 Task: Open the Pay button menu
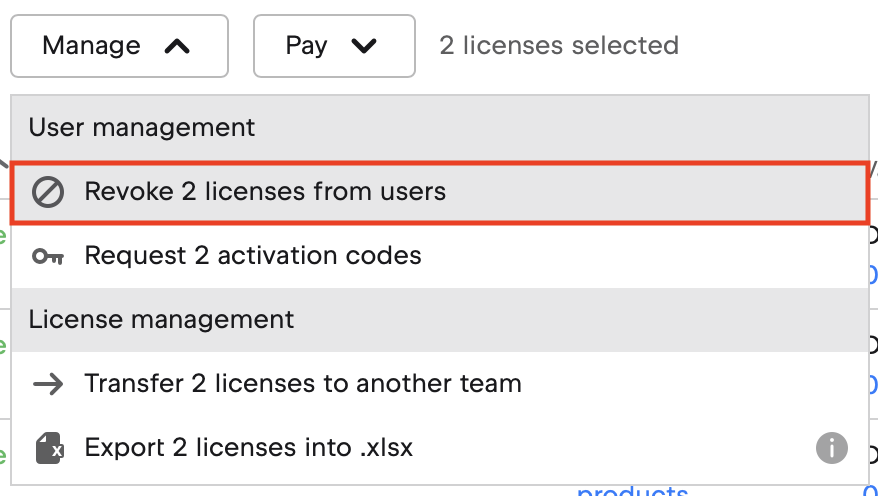click(x=307, y=46)
